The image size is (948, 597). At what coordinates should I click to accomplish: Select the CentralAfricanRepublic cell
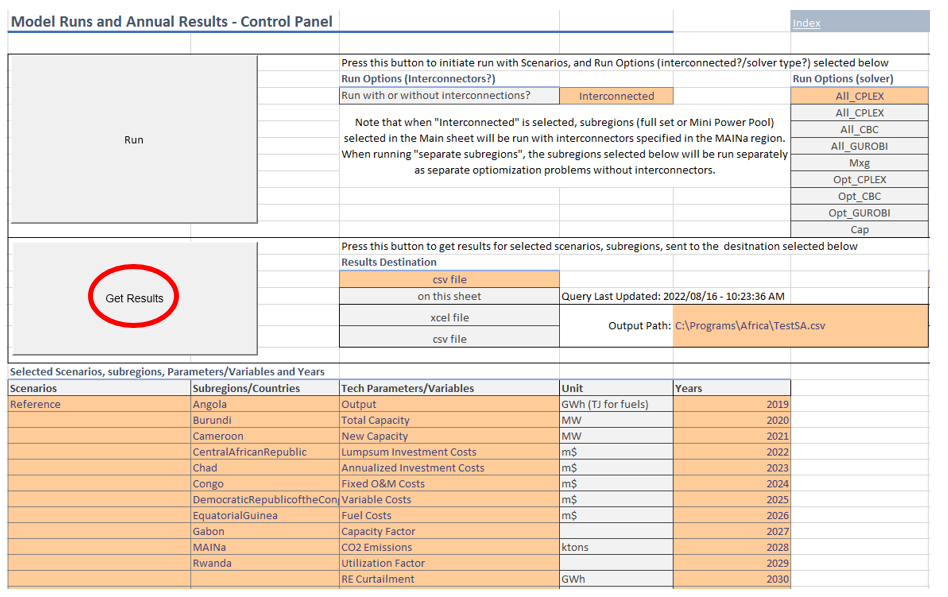(265, 452)
